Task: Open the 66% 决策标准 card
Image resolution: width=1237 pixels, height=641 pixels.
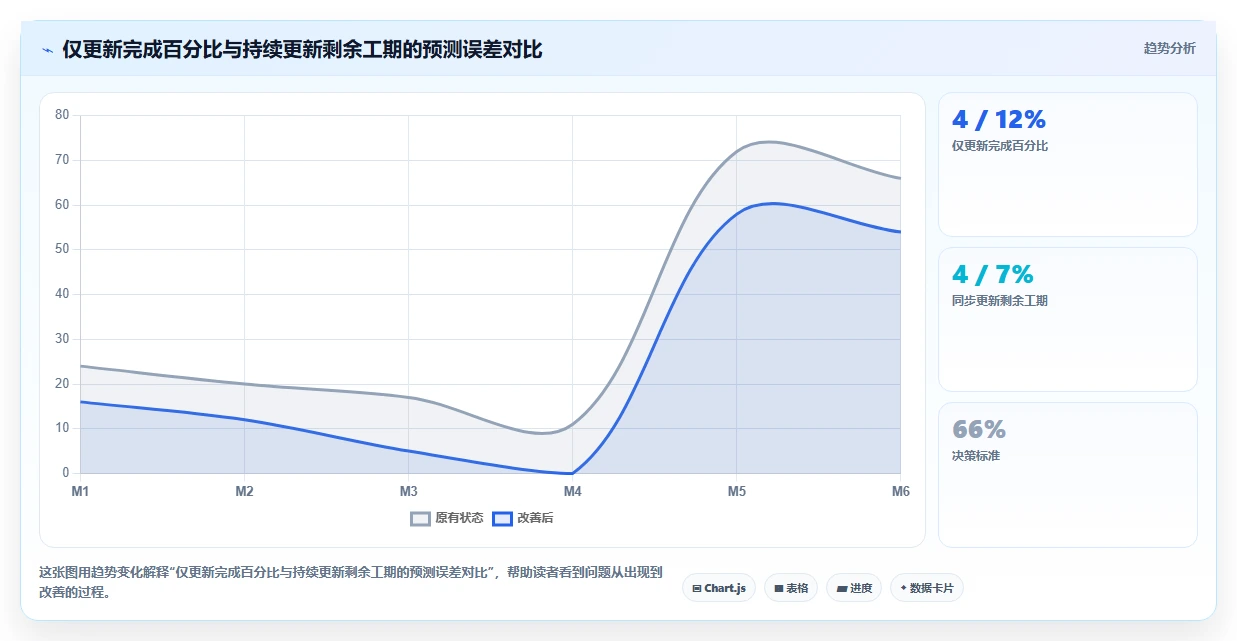Action: pos(1067,475)
